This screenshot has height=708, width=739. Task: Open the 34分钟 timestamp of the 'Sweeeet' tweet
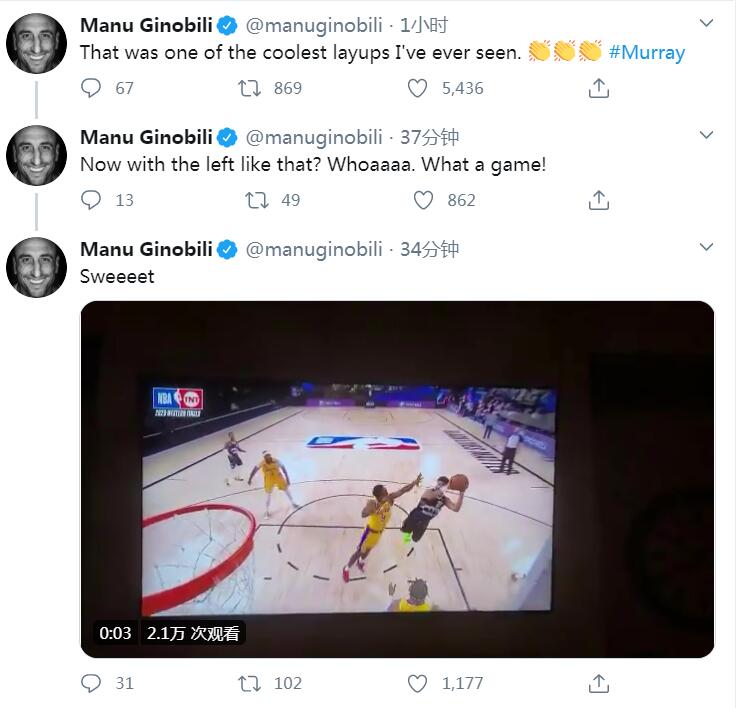pyautogui.click(x=429, y=249)
